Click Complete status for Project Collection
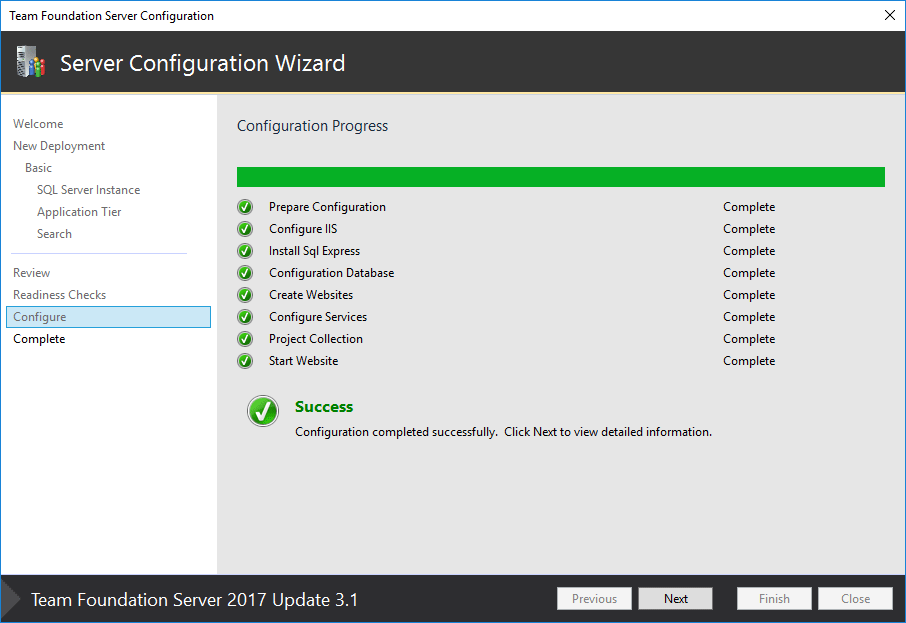The image size is (906, 623). tap(749, 339)
